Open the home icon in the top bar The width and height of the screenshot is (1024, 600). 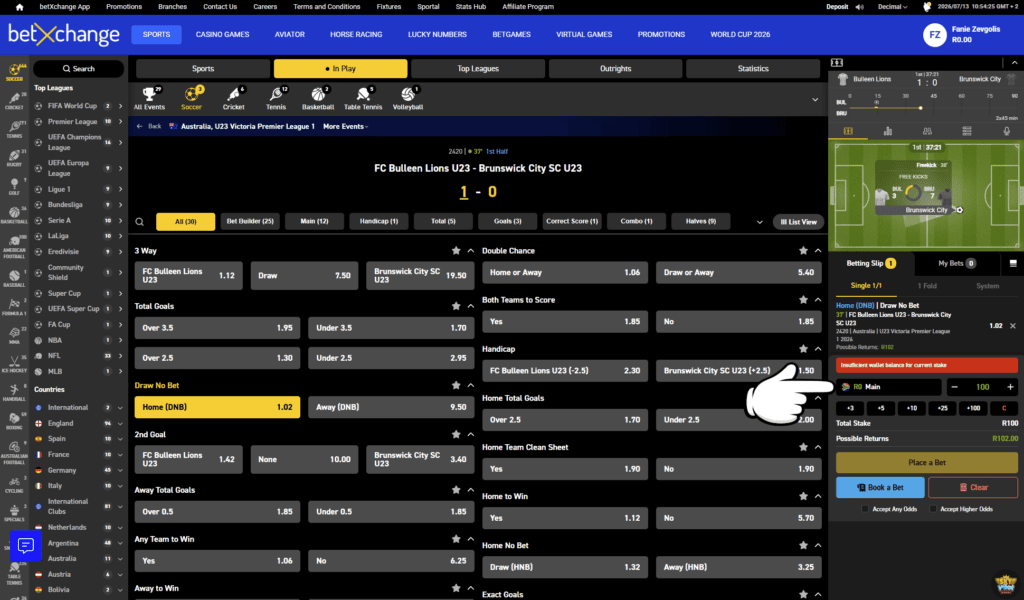[19, 7]
